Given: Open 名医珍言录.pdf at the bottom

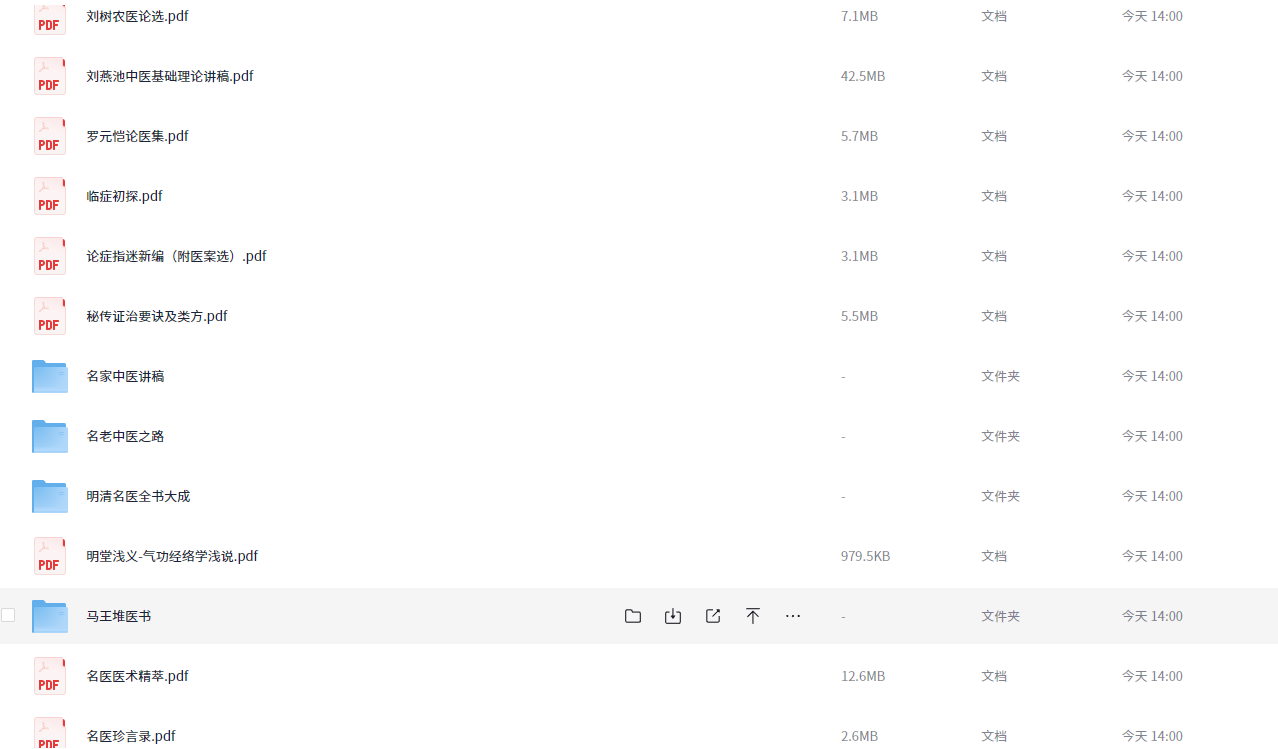Looking at the screenshot, I should coord(131,736).
